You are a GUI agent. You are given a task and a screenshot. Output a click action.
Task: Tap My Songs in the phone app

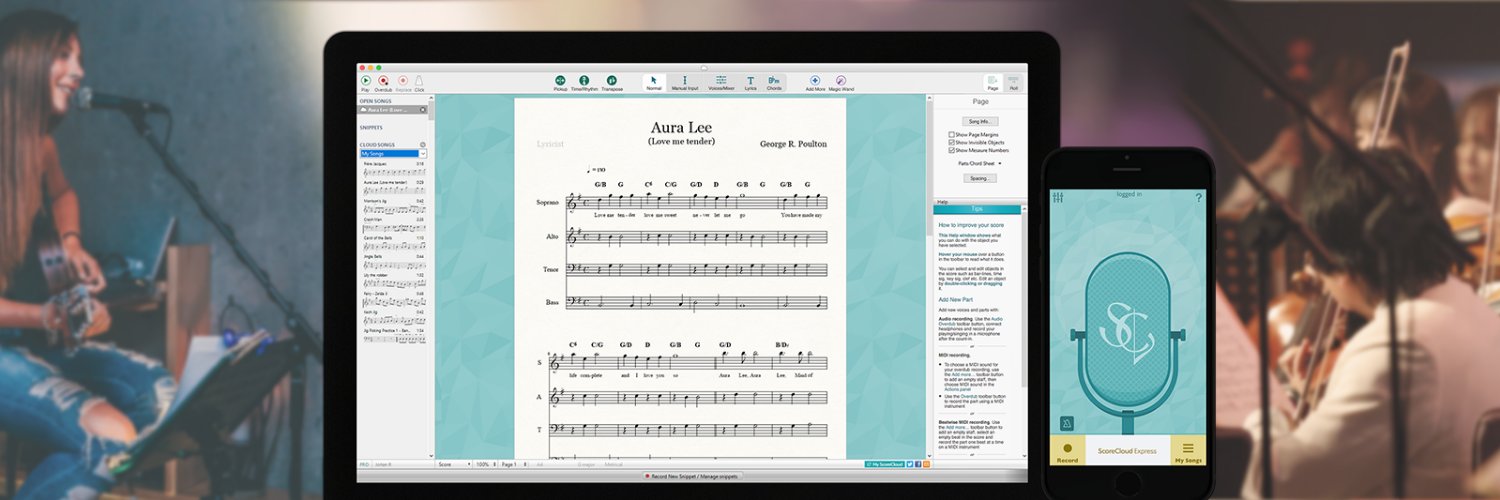tap(1188, 450)
